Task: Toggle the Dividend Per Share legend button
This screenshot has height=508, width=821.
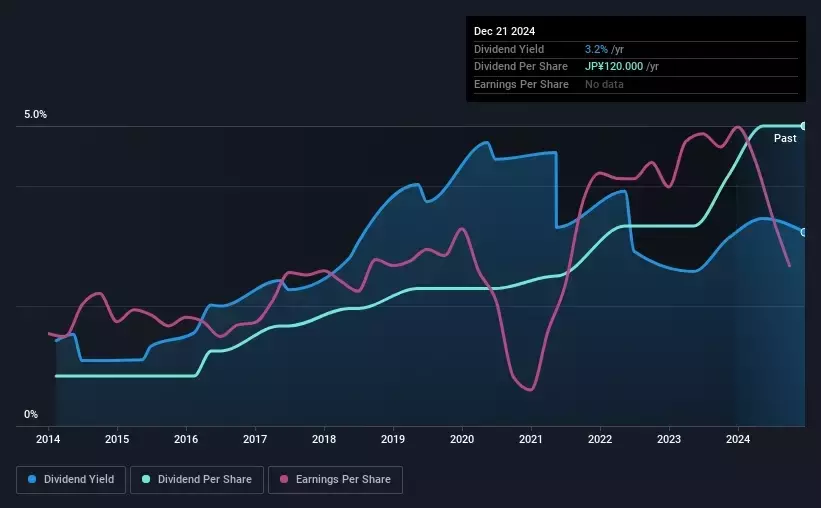Action: point(197,480)
